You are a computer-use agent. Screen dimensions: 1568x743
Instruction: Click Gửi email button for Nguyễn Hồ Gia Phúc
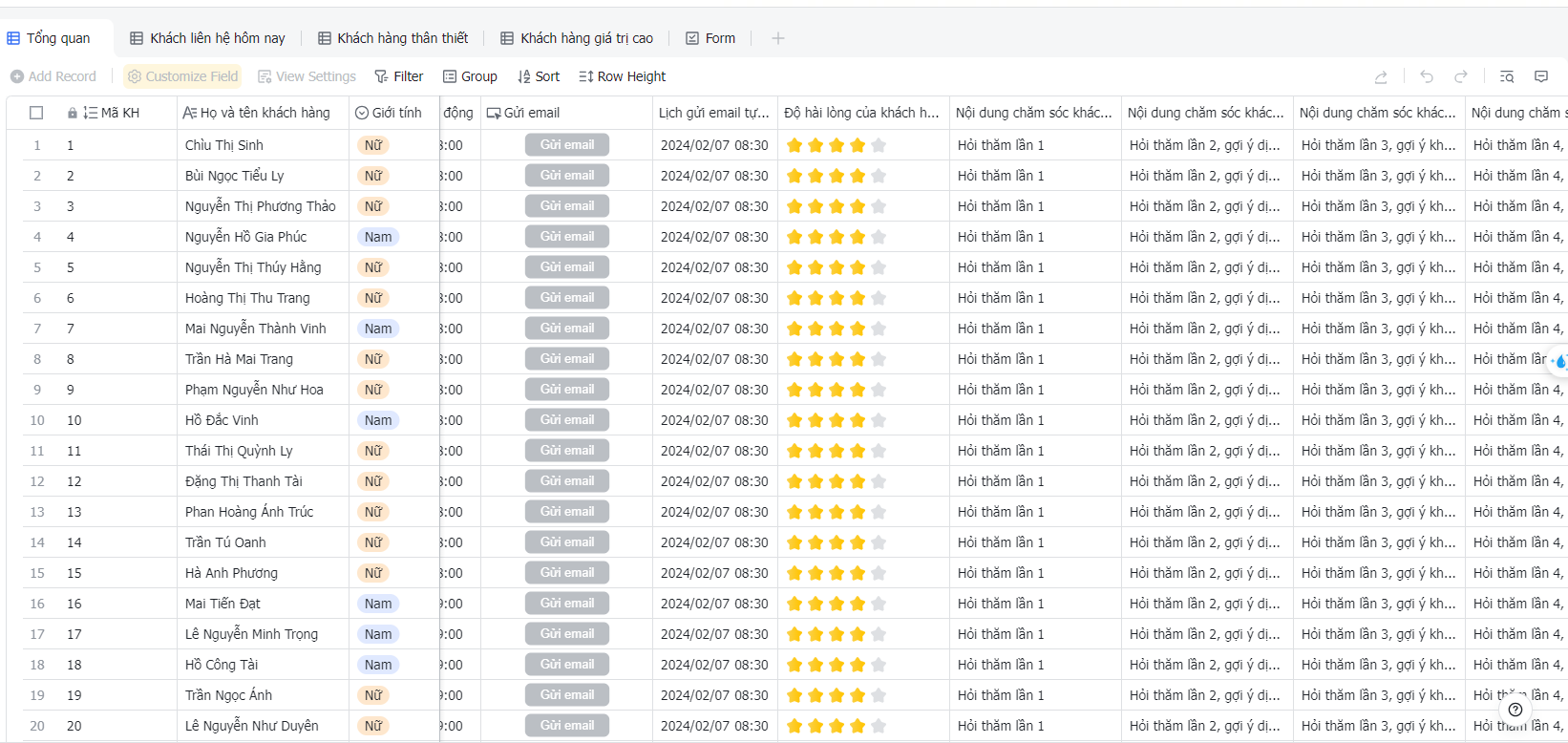pos(567,237)
